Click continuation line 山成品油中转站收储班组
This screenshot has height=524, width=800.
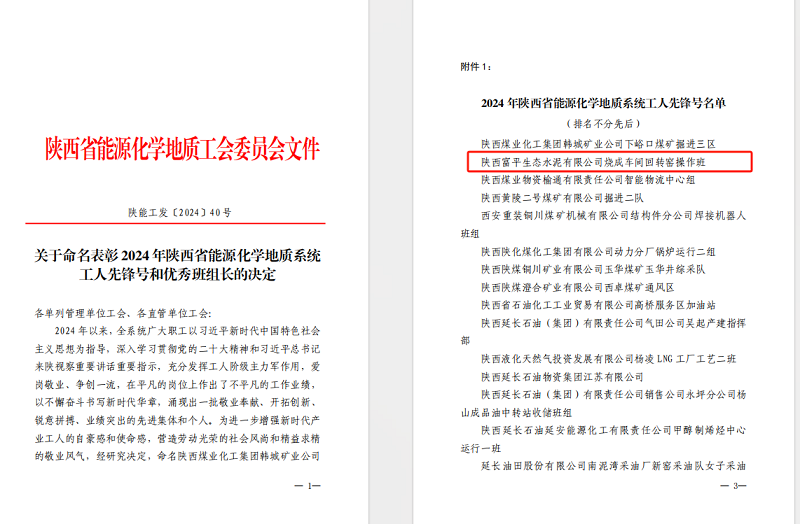(x=516, y=413)
